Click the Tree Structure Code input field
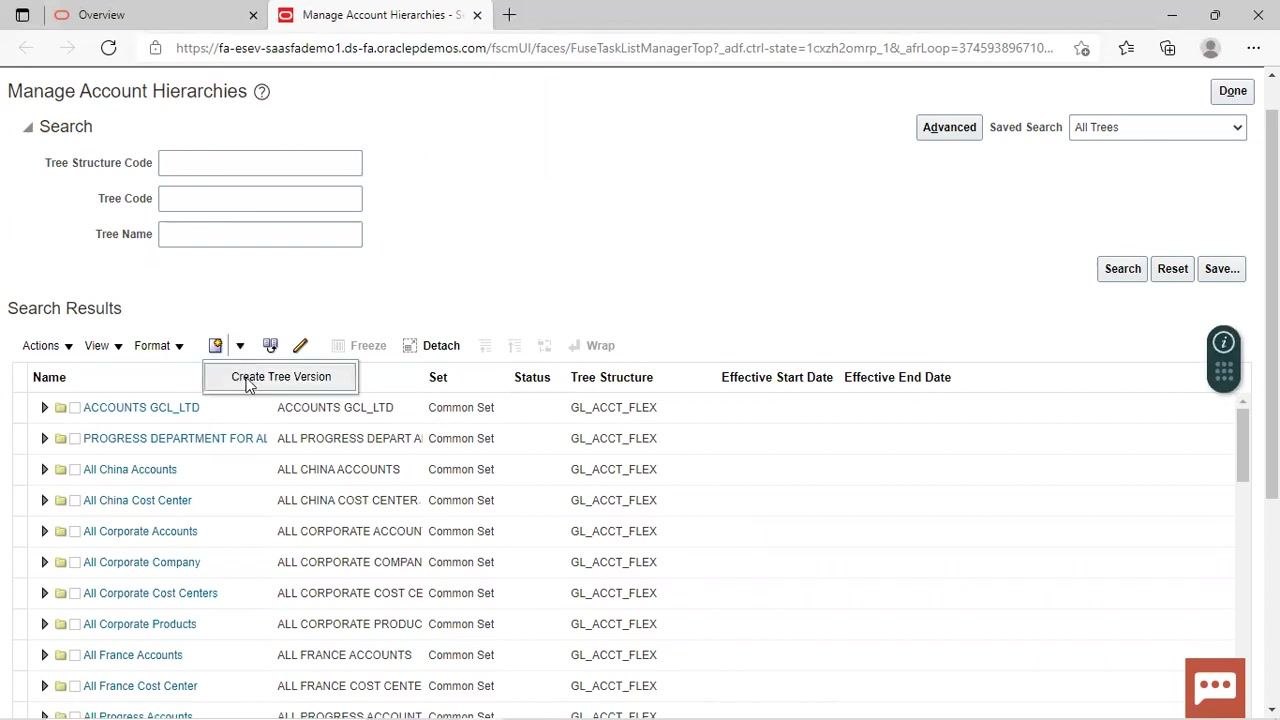 tap(260, 163)
